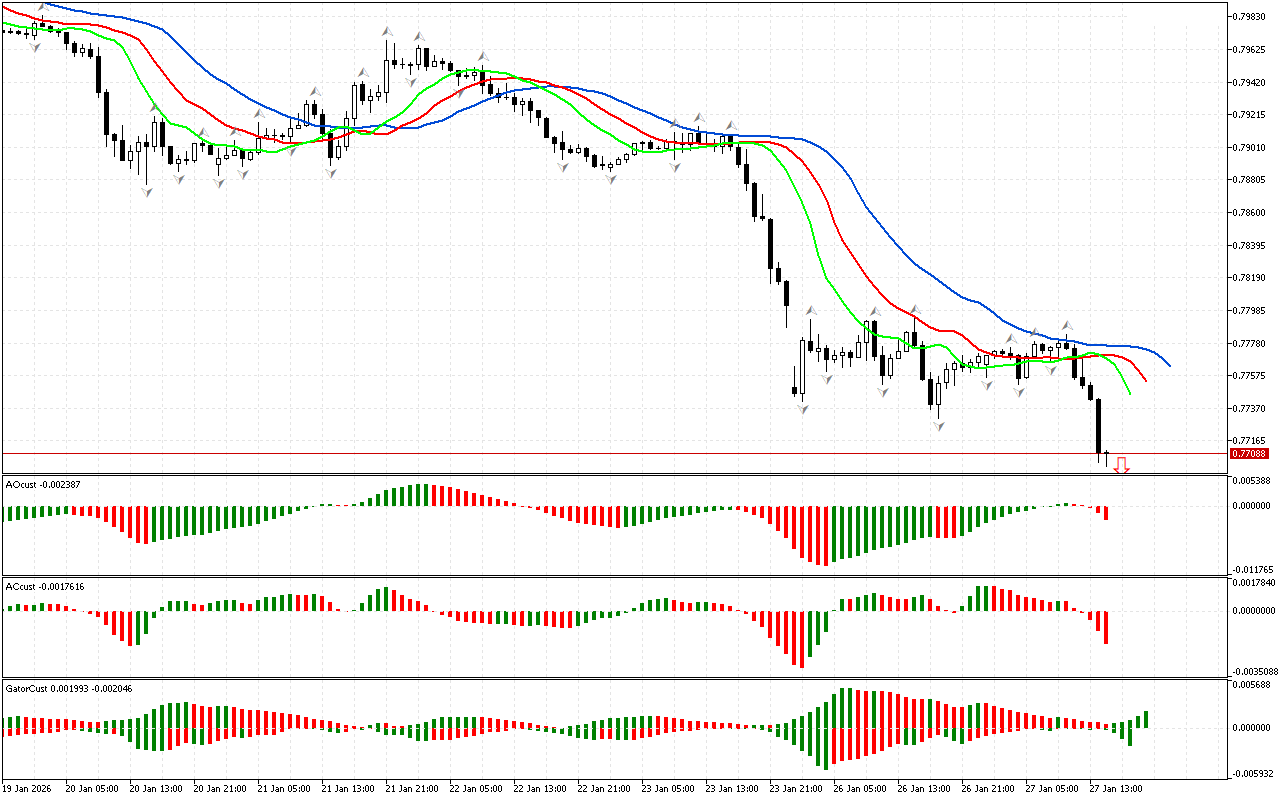Select the last green upper bar in GatorCust
Screen dimensions: 1280x800
(x=1146, y=719)
